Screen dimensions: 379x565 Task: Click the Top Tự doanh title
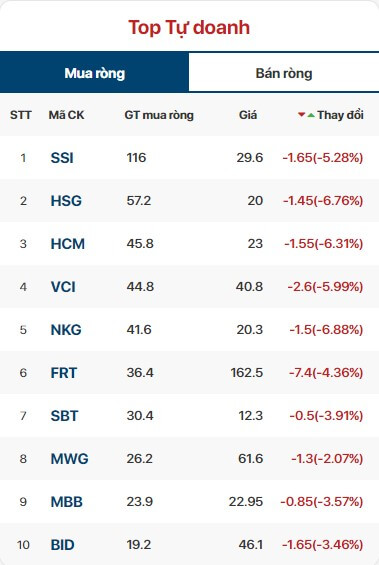[189, 28]
